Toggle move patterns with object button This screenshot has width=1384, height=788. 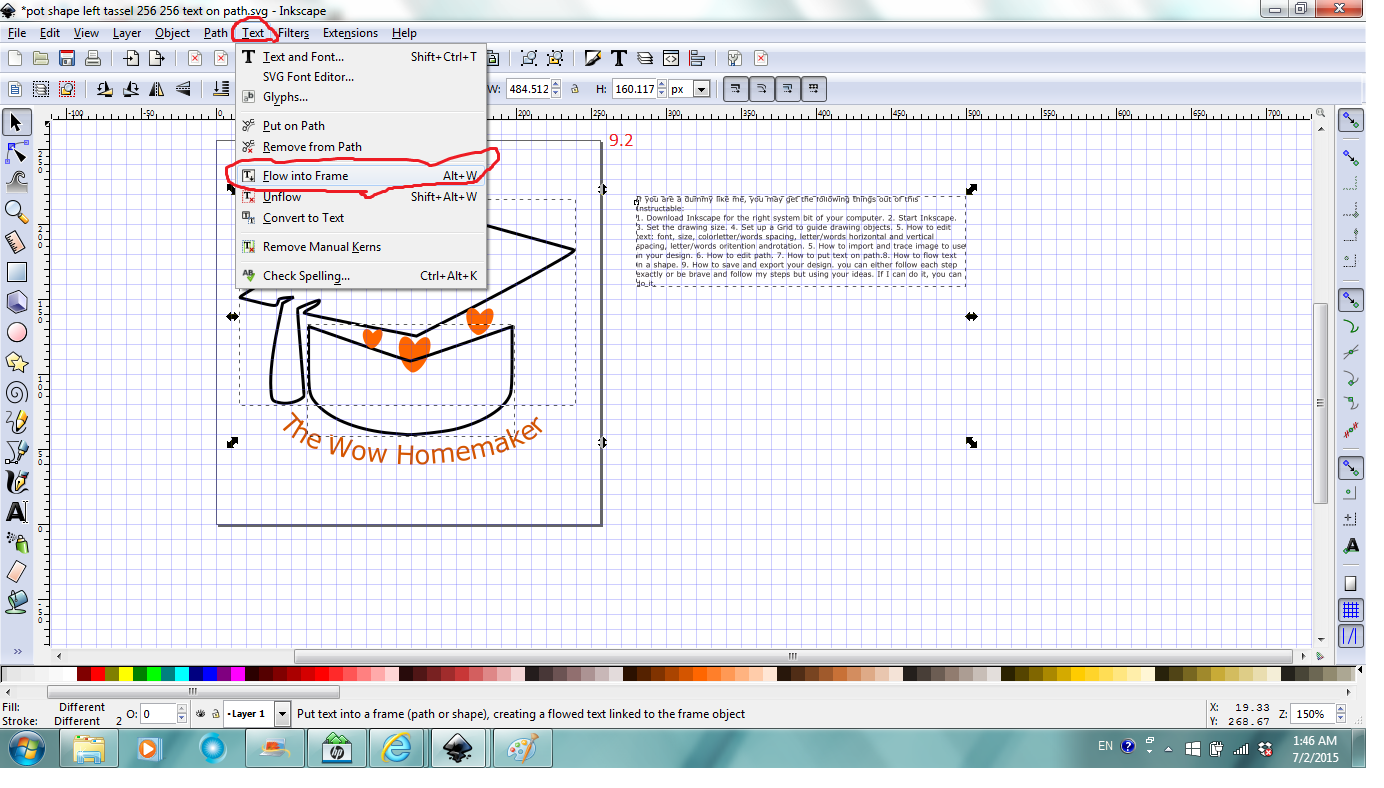[x=814, y=89]
